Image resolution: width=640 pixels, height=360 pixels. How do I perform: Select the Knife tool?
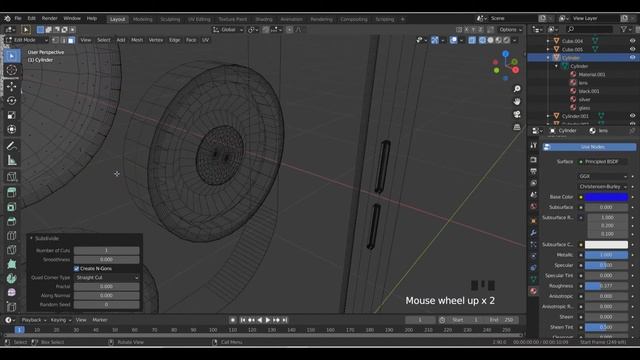11,249
